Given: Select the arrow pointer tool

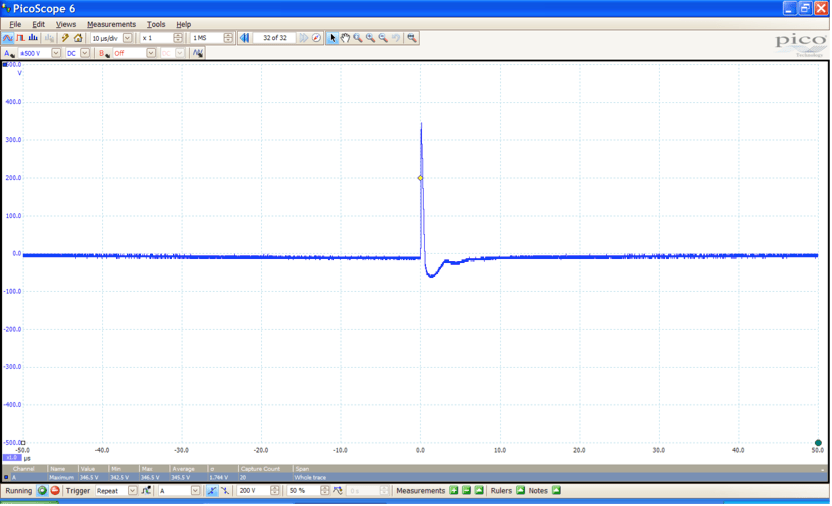Looking at the screenshot, I should pyautogui.click(x=333, y=38).
